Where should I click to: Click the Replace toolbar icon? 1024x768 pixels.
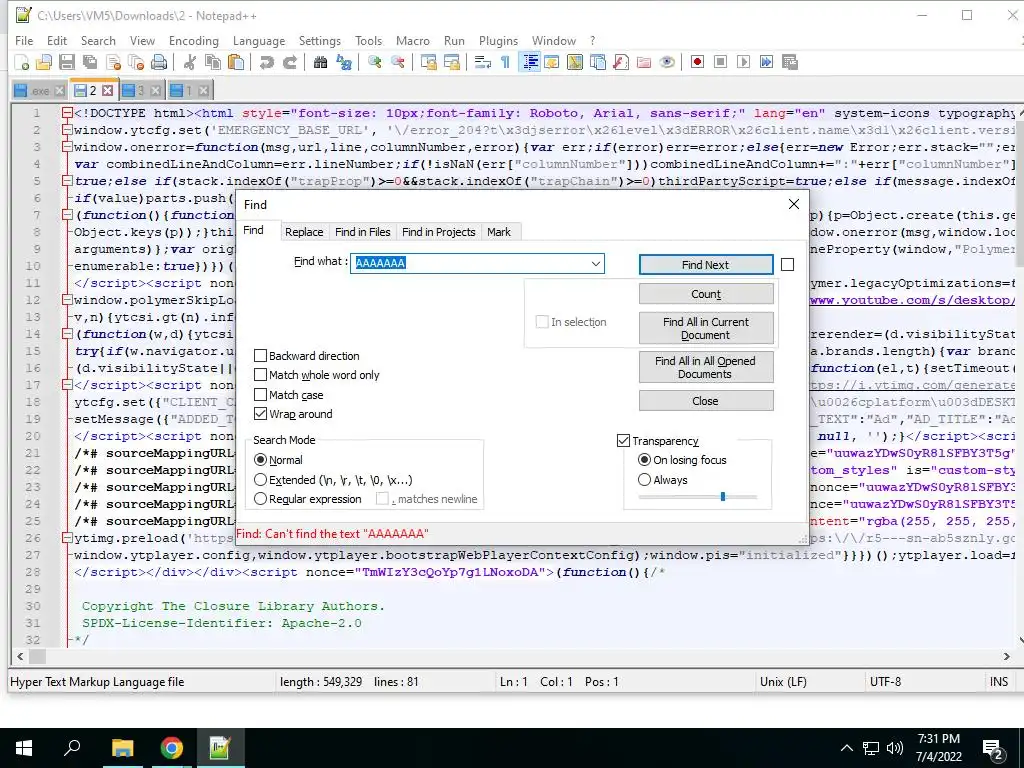(x=344, y=62)
